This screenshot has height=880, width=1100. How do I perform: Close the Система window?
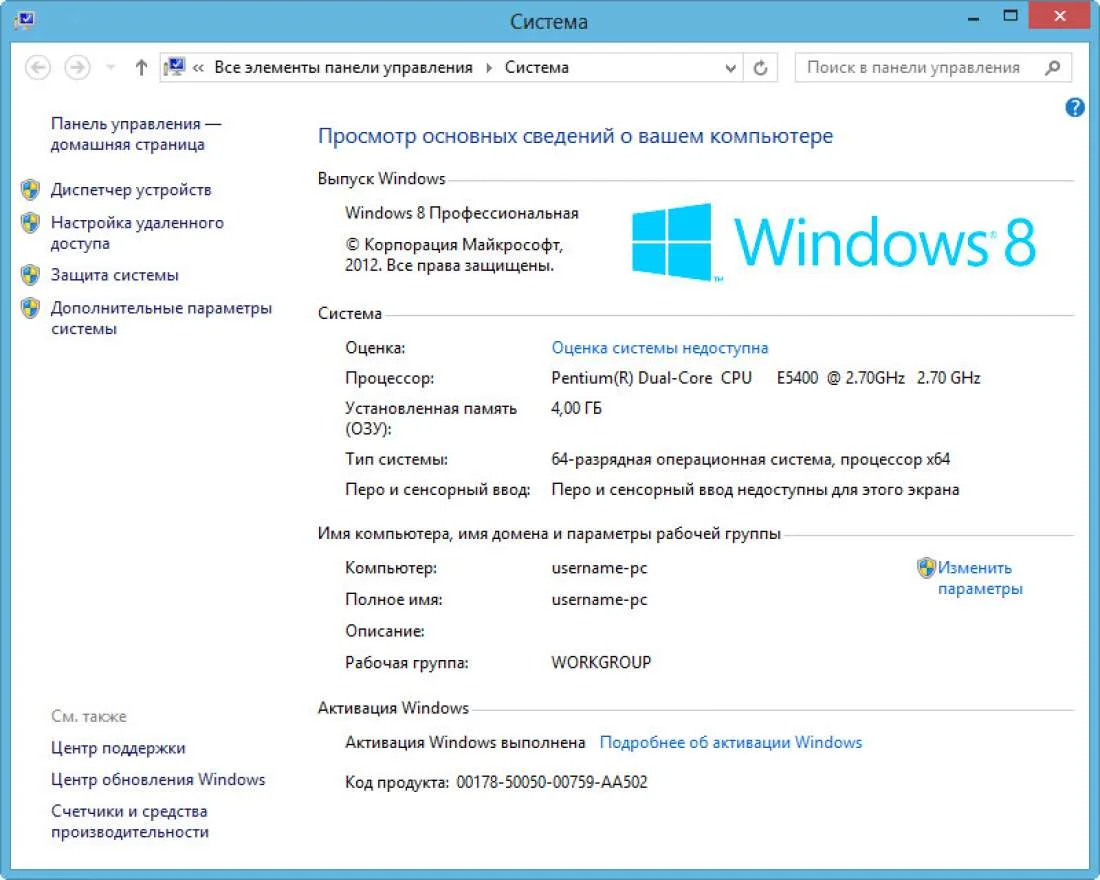(x=1059, y=15)
